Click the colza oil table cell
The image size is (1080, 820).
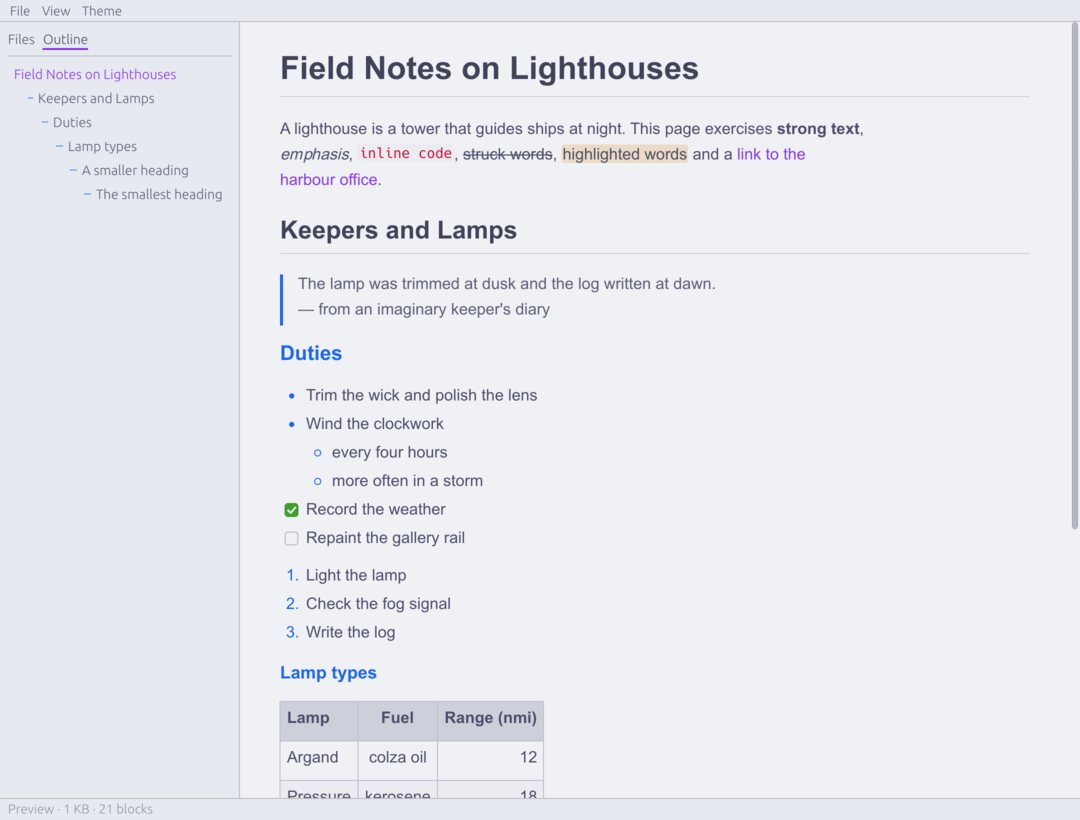(397, 760)
